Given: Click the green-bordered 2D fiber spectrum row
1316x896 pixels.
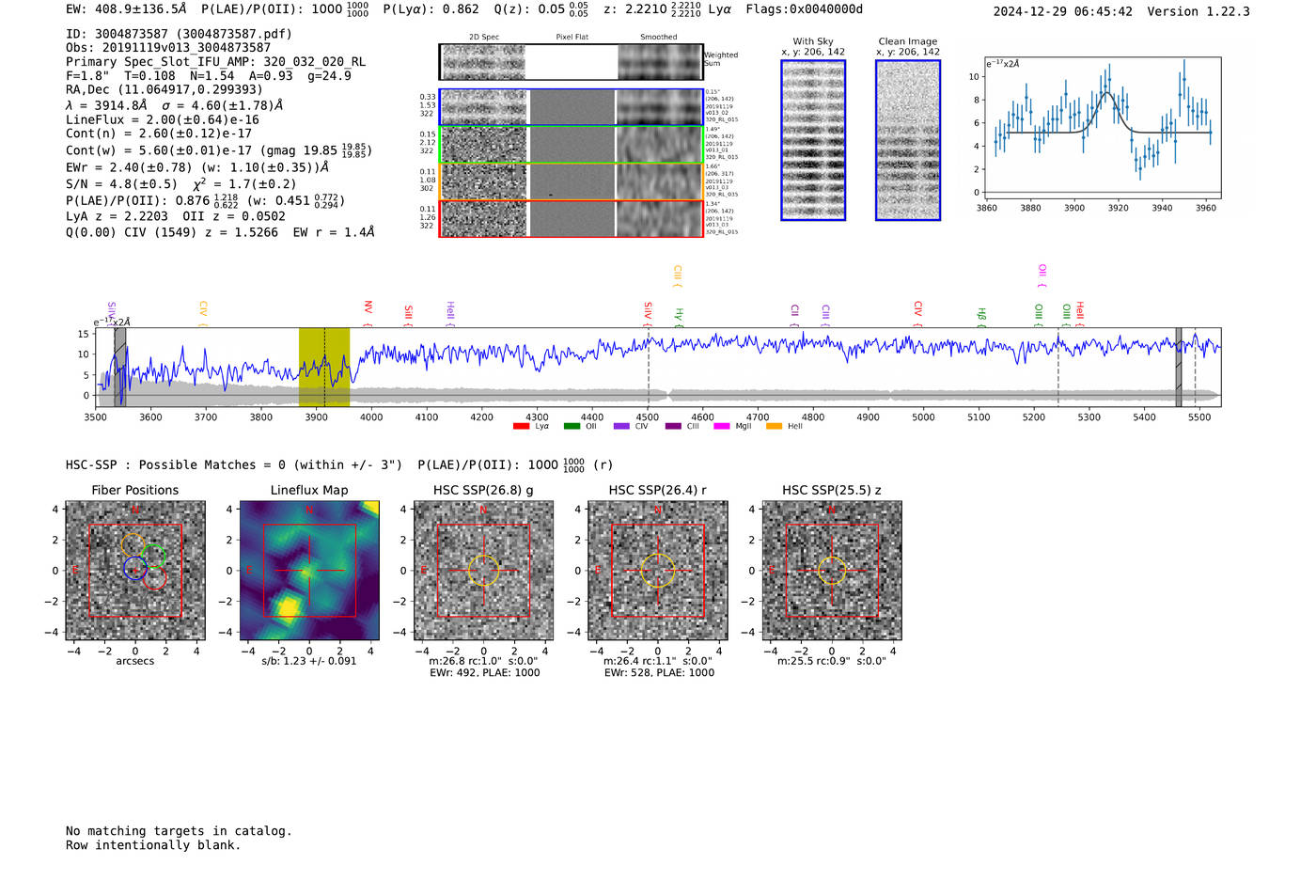Looking at the screenshot, I should [x=571, y=145].
